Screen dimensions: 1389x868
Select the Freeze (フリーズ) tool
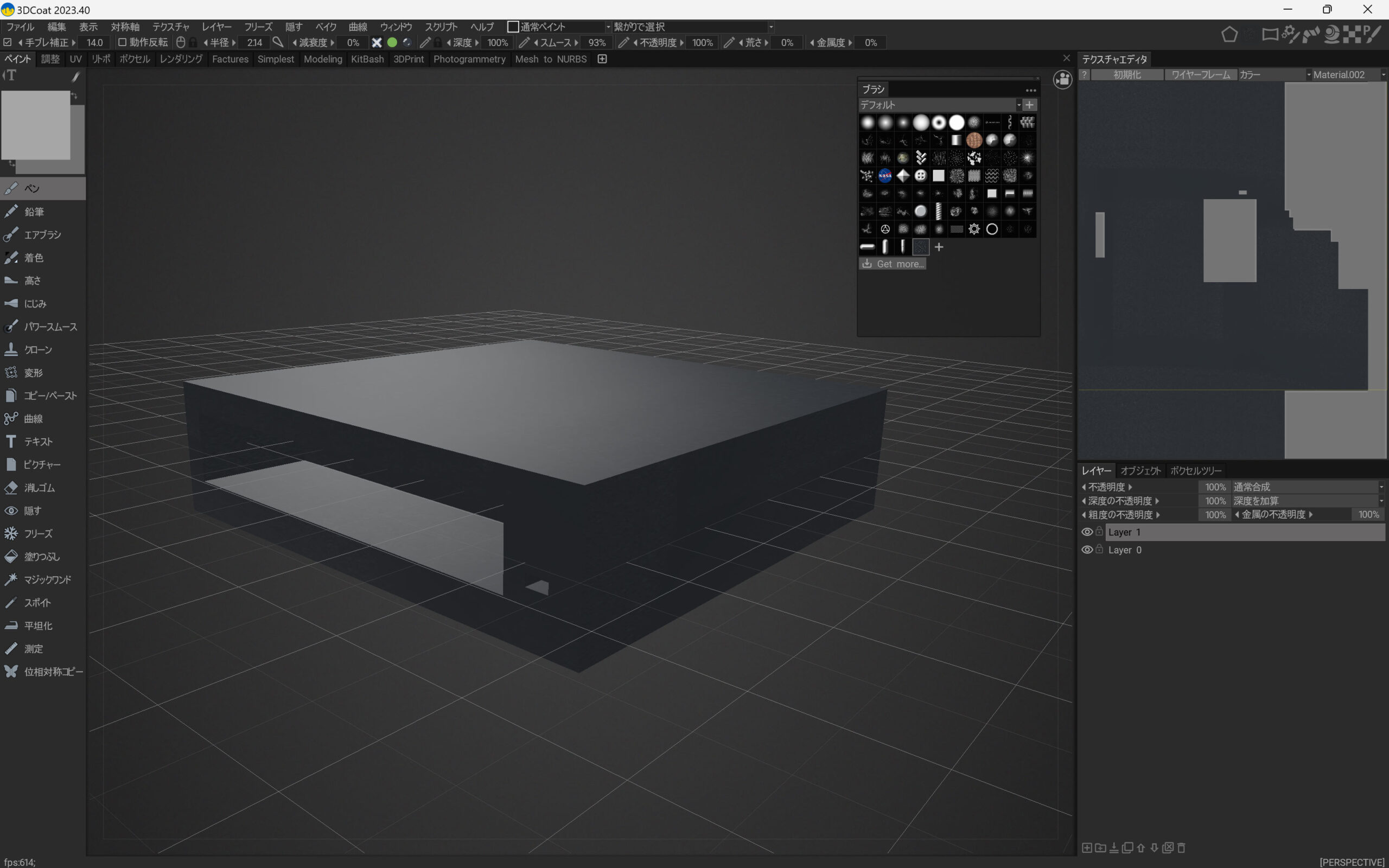pos(38,533)
